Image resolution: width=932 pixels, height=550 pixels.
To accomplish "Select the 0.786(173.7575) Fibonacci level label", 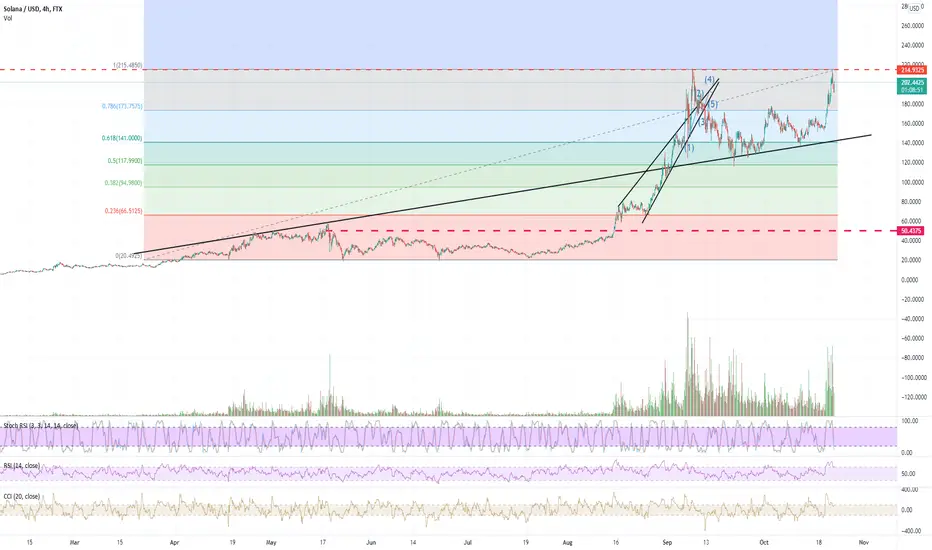I will click(122, 106).
